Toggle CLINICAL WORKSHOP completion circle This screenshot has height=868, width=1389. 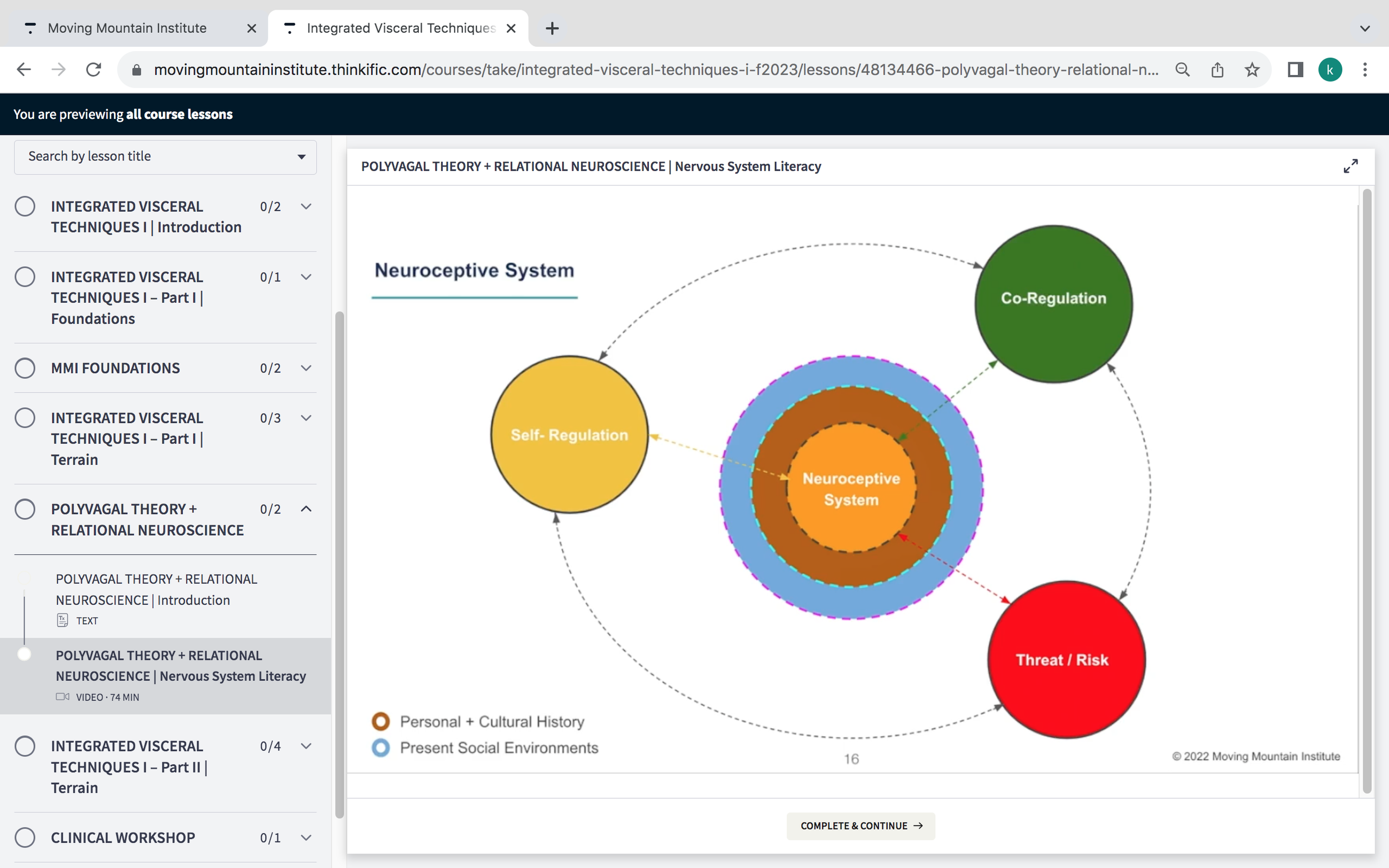[24, 837]
